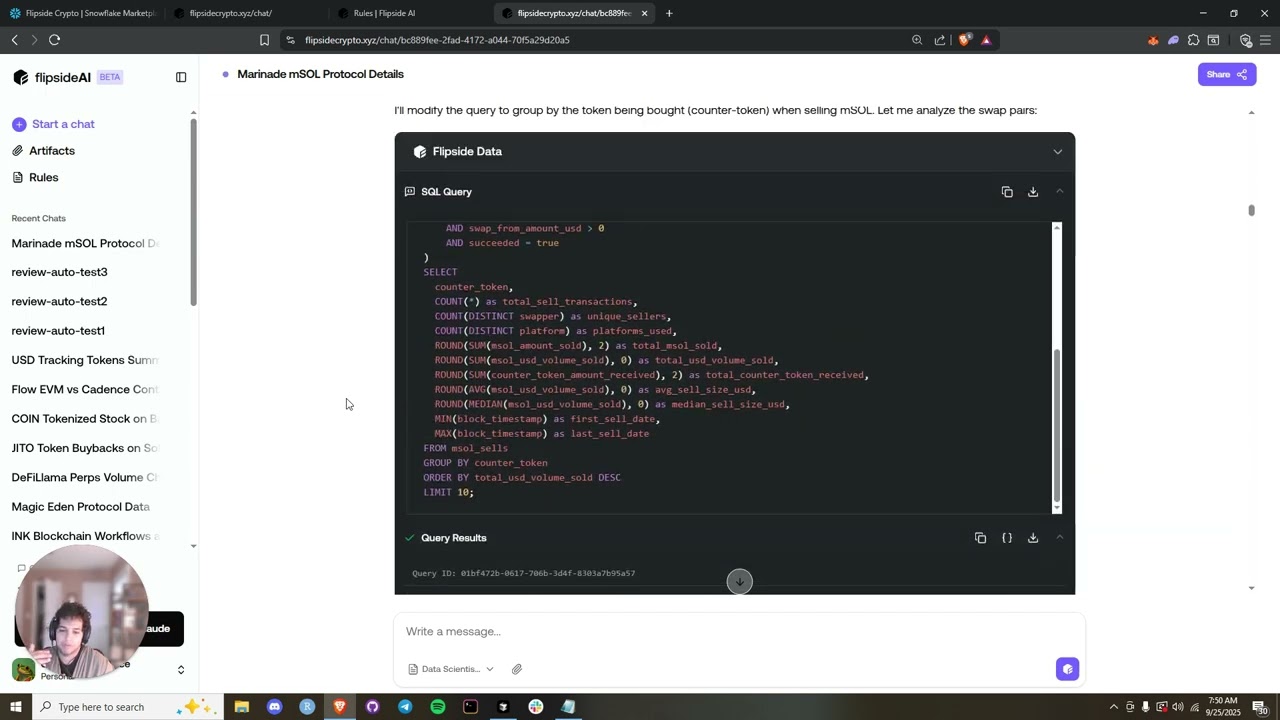Close the active browser tab

coord(644,13)
